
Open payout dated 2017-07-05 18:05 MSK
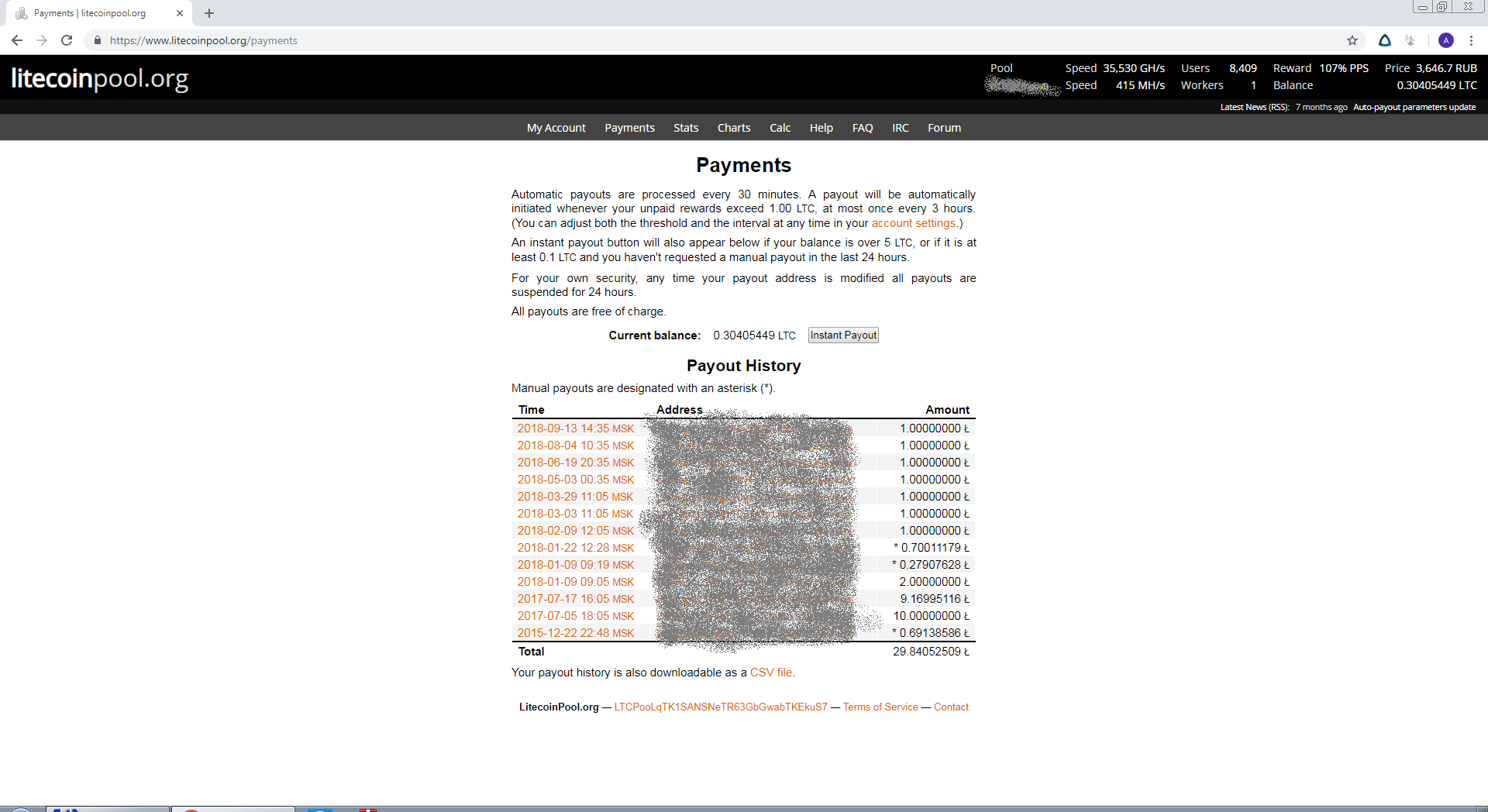click(576, 616)
